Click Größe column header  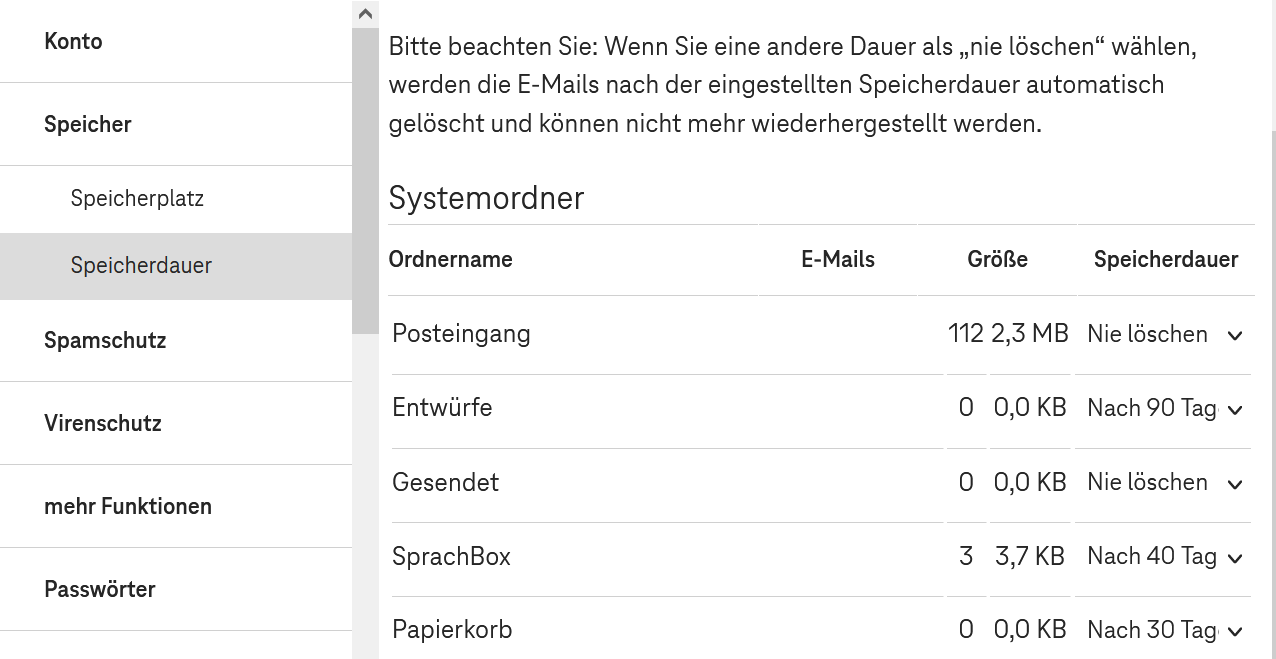(997, 260)
